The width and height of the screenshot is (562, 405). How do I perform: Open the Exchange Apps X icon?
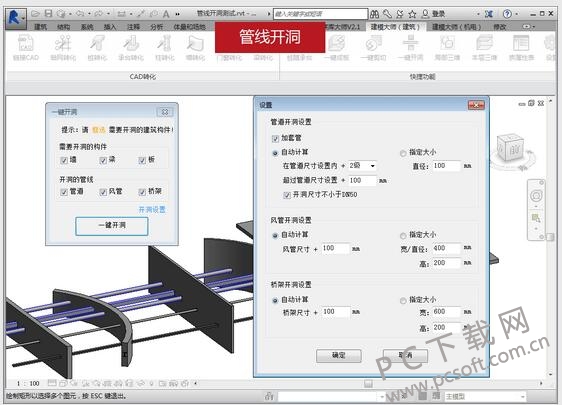point(489,14)
